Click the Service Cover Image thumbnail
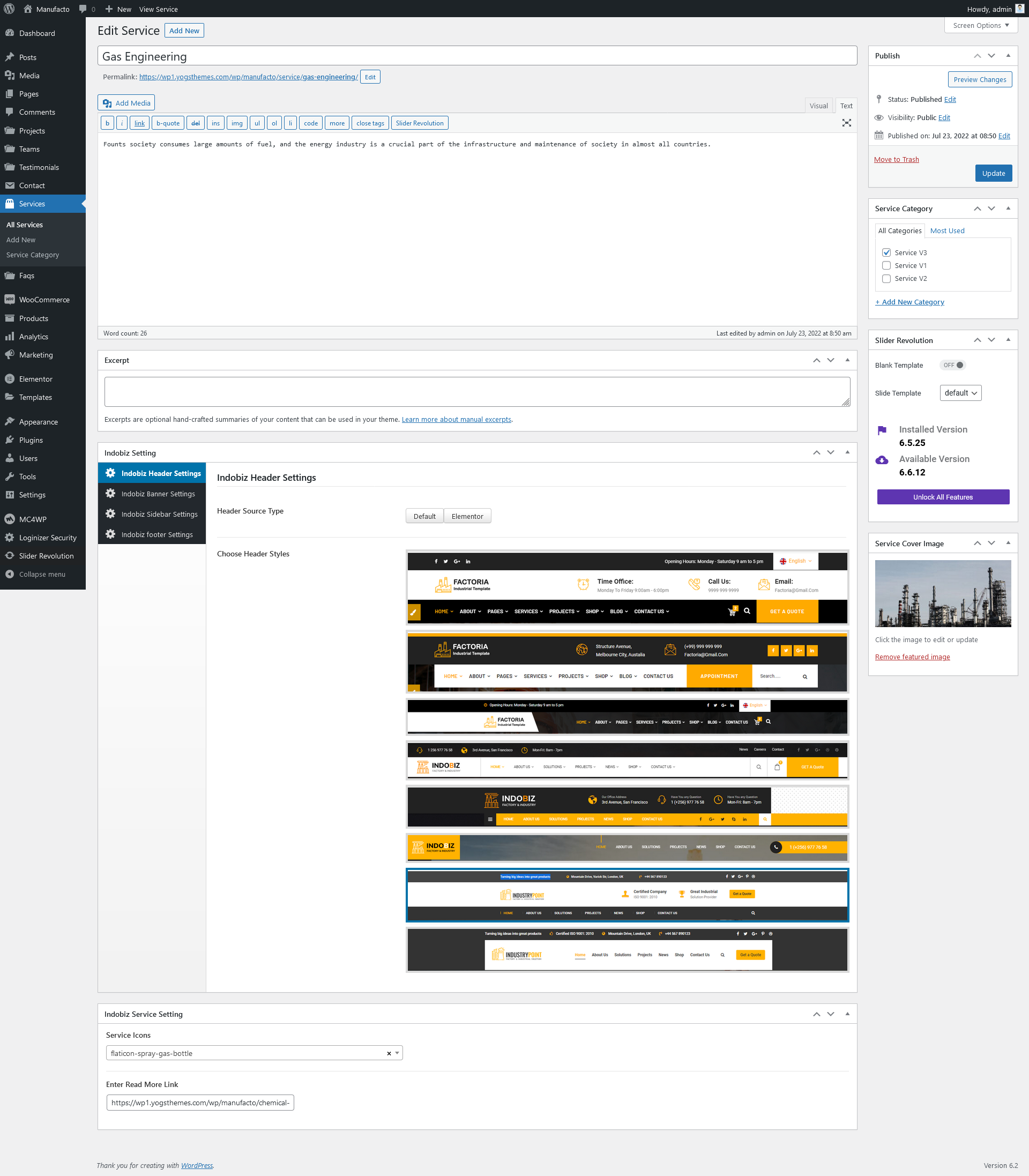Viewport: 1029px width, 1176px height. [x=942, y=593]
